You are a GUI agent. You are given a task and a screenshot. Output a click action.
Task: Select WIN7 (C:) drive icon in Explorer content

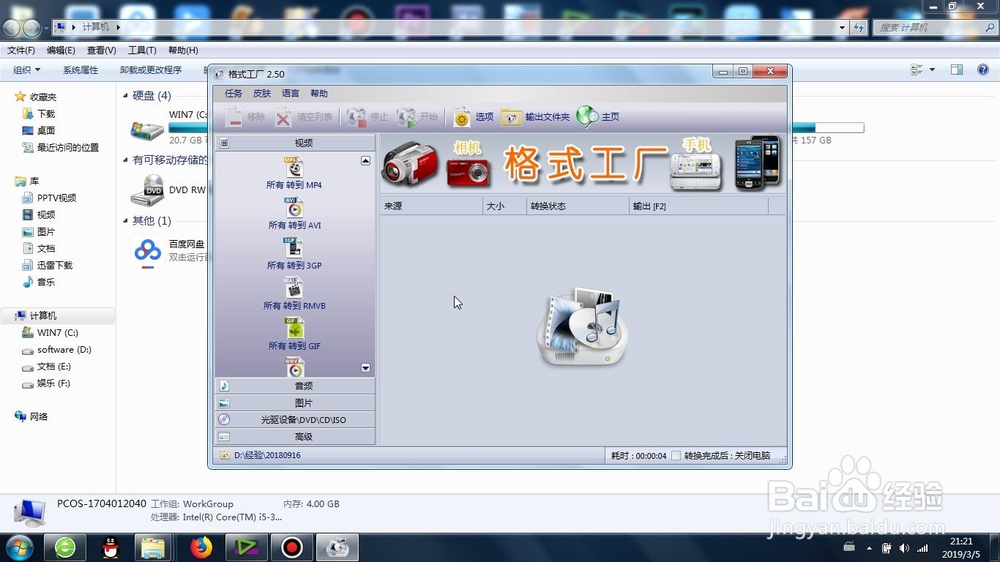(x=147, y=128)
